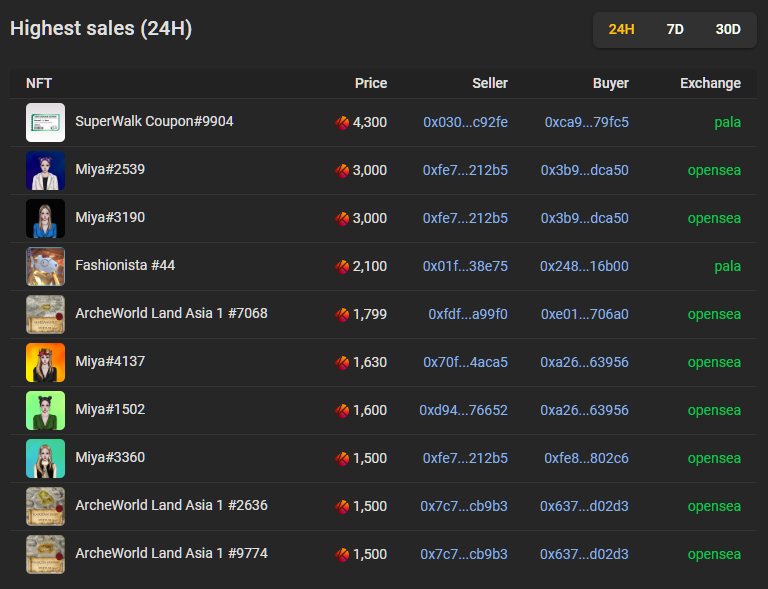Select the Miya#4137 name text
768x589 pixels.
click(110, 361)
